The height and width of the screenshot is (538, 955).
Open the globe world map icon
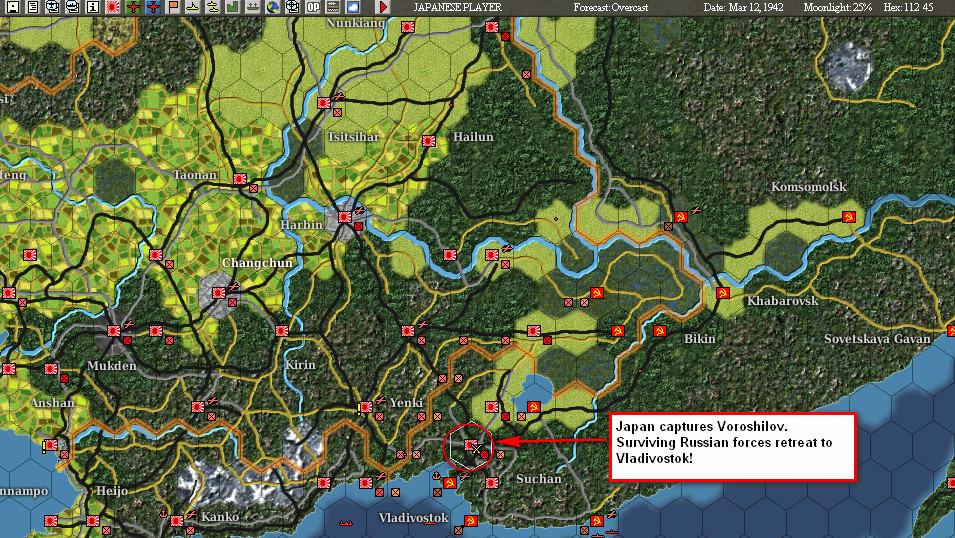click(273, 7)
